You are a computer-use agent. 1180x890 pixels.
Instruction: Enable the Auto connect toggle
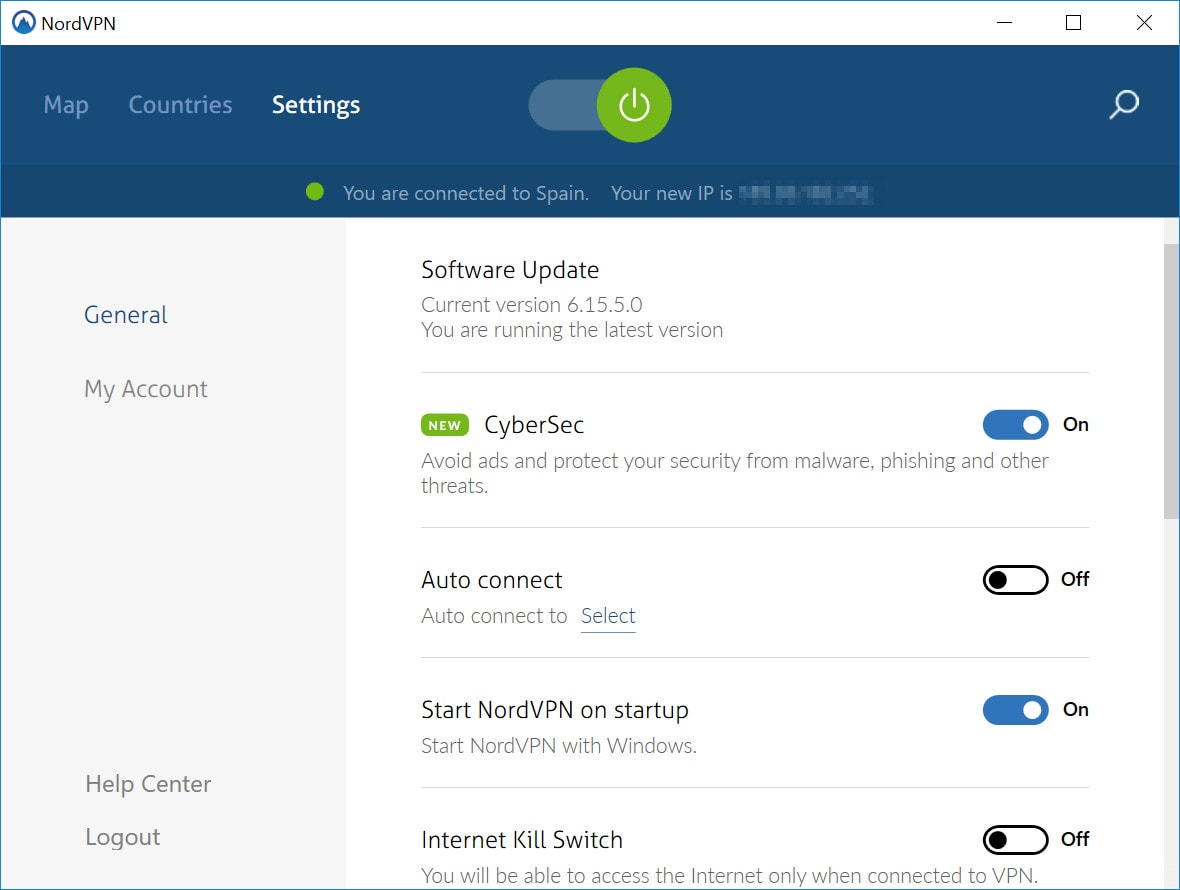click(1015, 580)
